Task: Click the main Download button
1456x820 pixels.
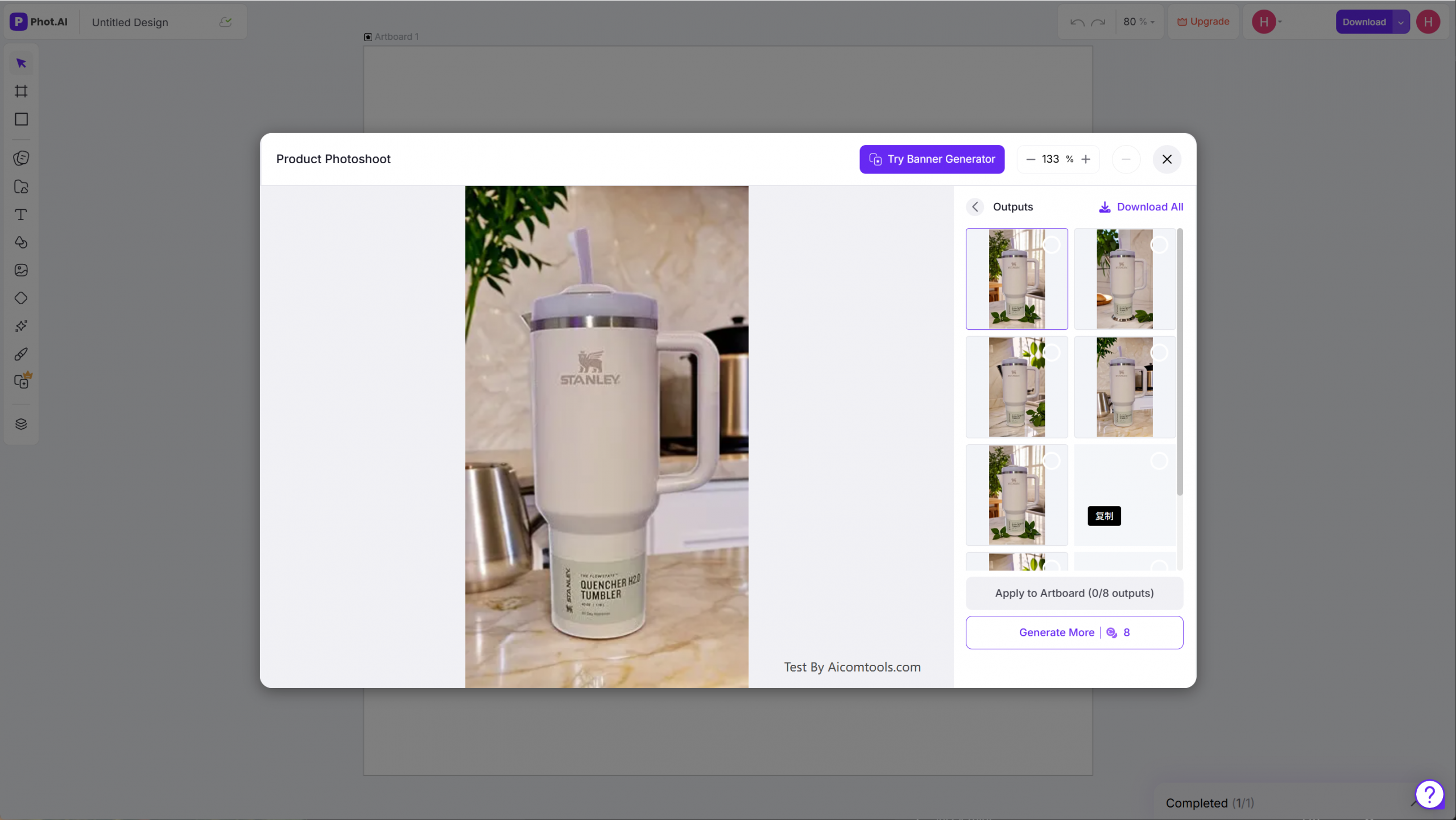Action: (1364, 22)
